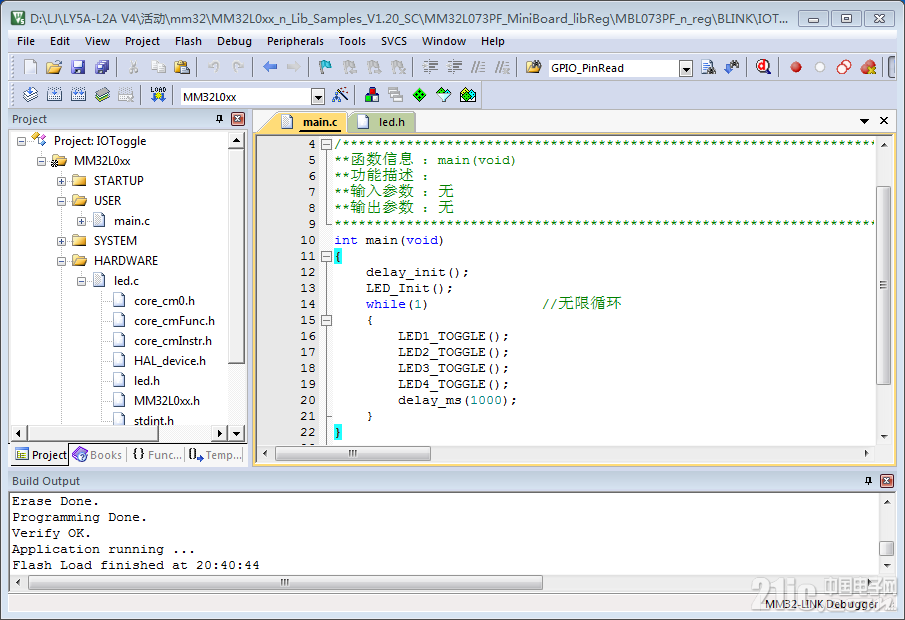Screen dimensions: 905x620
Task: Close the Project panel
Action: (x=238, y=119)
